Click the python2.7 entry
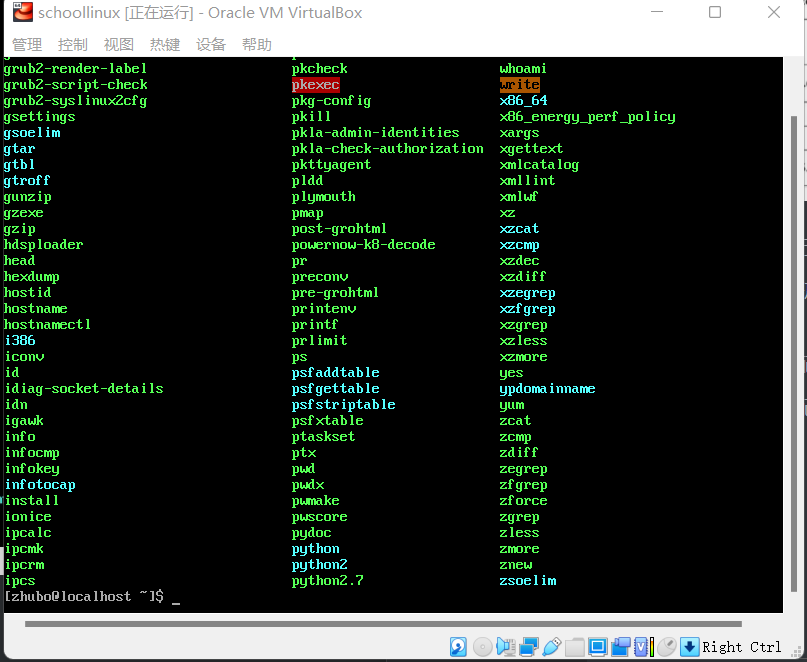Screen dimensions: 807x662 click(327, 581)
